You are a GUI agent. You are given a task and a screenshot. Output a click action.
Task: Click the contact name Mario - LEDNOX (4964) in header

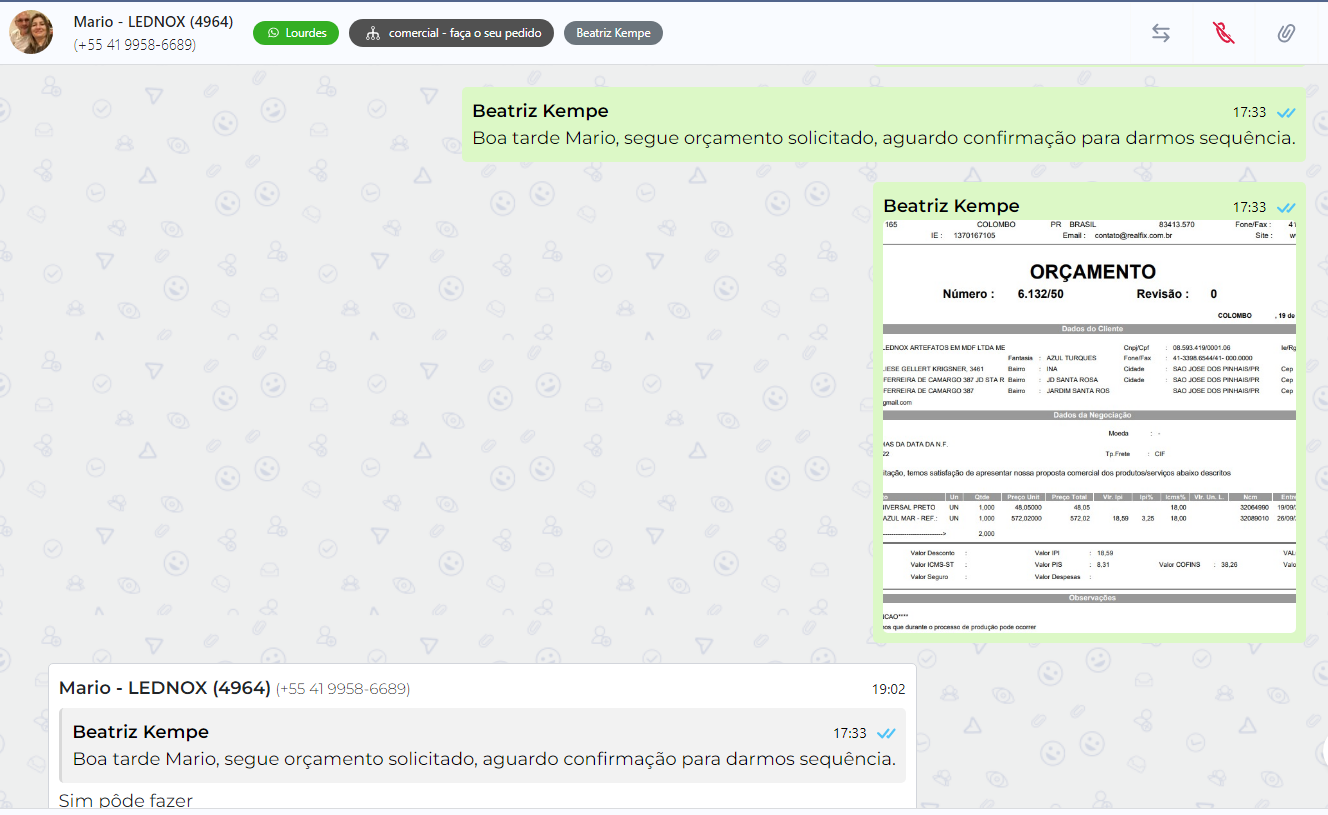pyautogui.click(x=153, y=22)
